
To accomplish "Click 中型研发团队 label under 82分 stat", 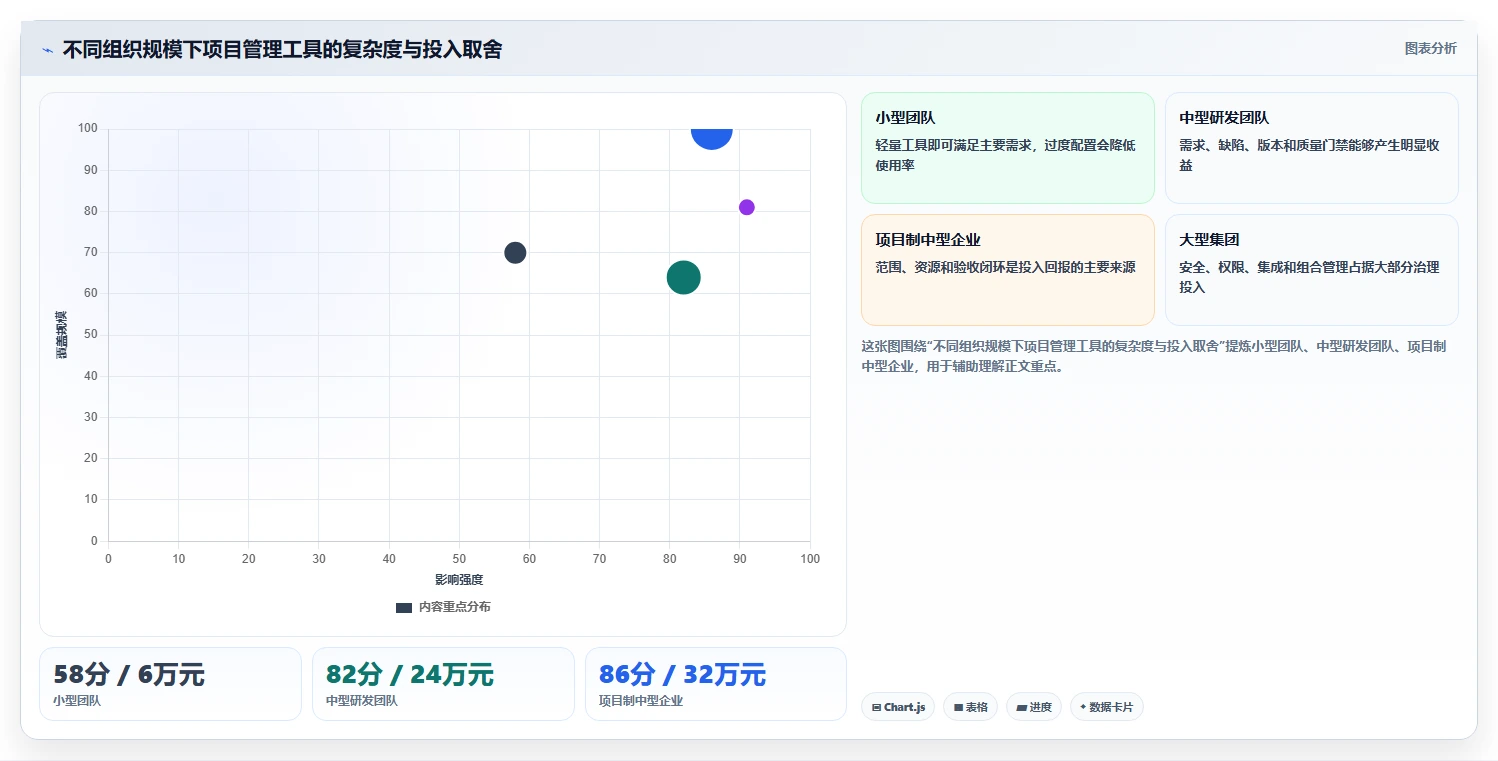I will [x=362, y=701].
